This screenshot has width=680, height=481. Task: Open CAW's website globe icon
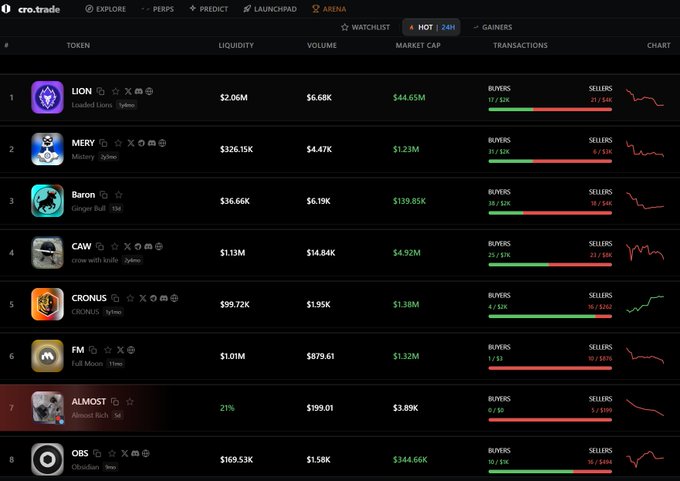pos(159,246)
